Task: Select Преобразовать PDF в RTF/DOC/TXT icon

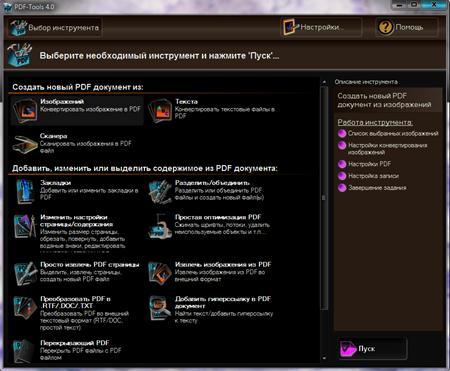Action: pos(25,308)
